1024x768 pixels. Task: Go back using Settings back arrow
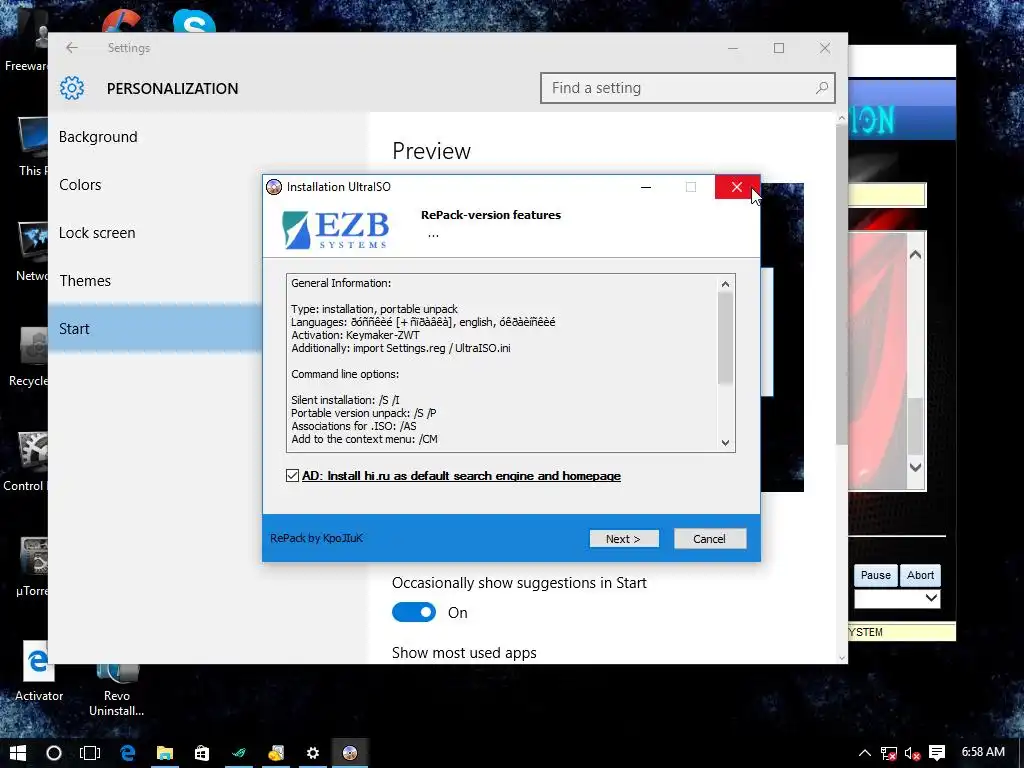tap(72, 48)
